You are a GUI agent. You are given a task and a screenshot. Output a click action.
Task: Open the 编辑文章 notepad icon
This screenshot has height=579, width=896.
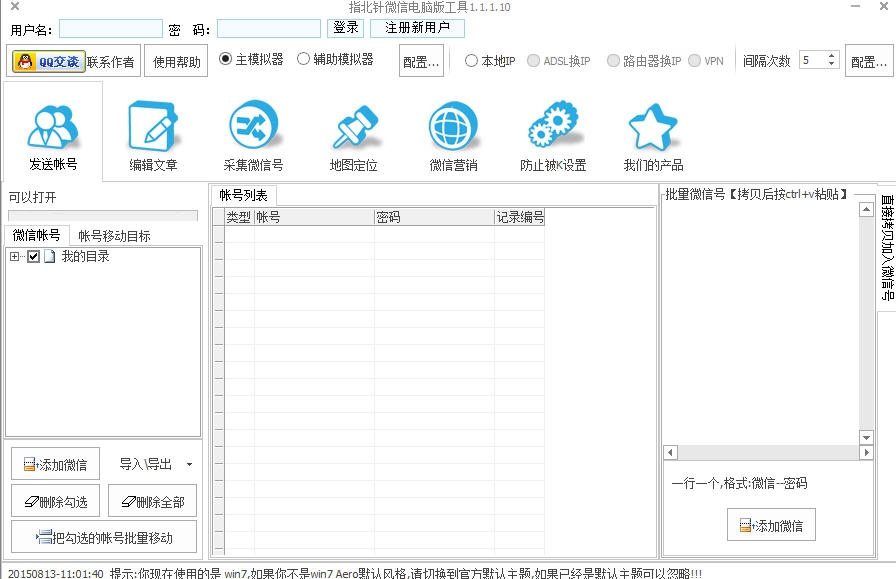click(153, 126)
